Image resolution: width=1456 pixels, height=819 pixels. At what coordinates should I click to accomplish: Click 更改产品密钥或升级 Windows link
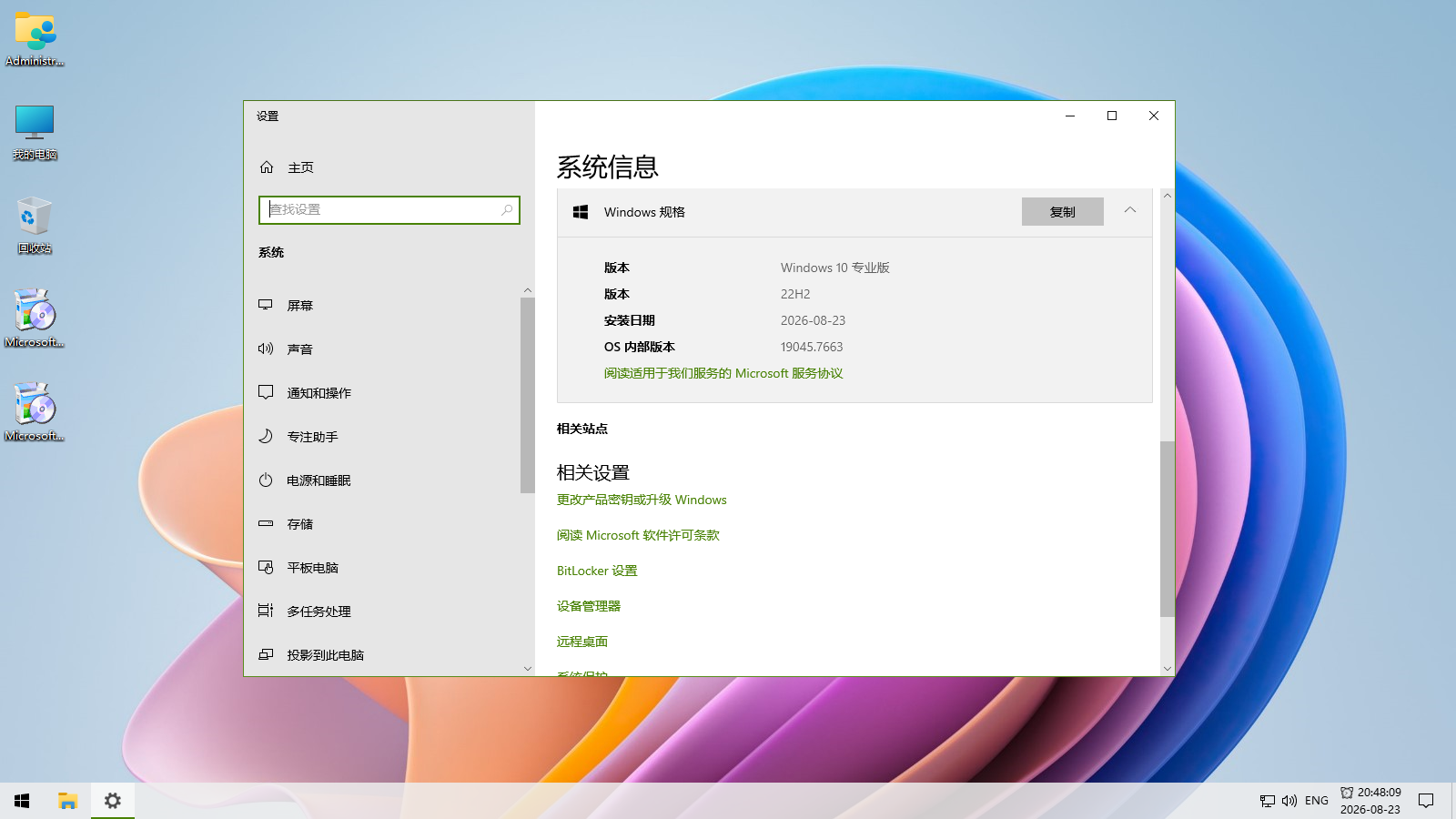point(642,500)
